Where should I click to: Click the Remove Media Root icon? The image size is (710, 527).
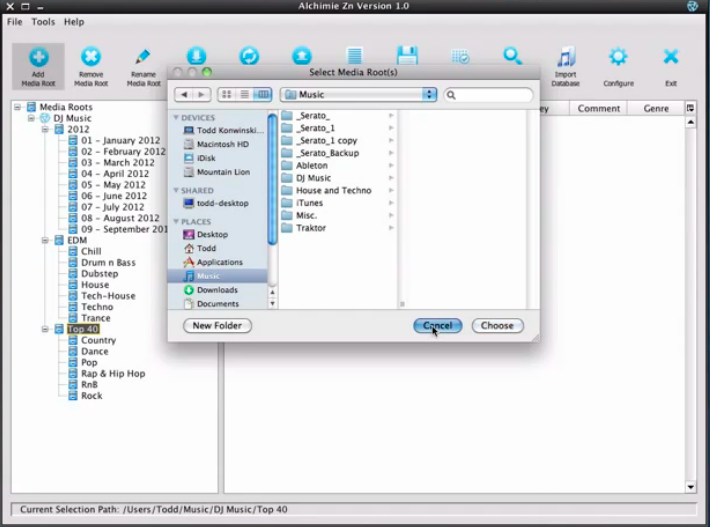91,58
